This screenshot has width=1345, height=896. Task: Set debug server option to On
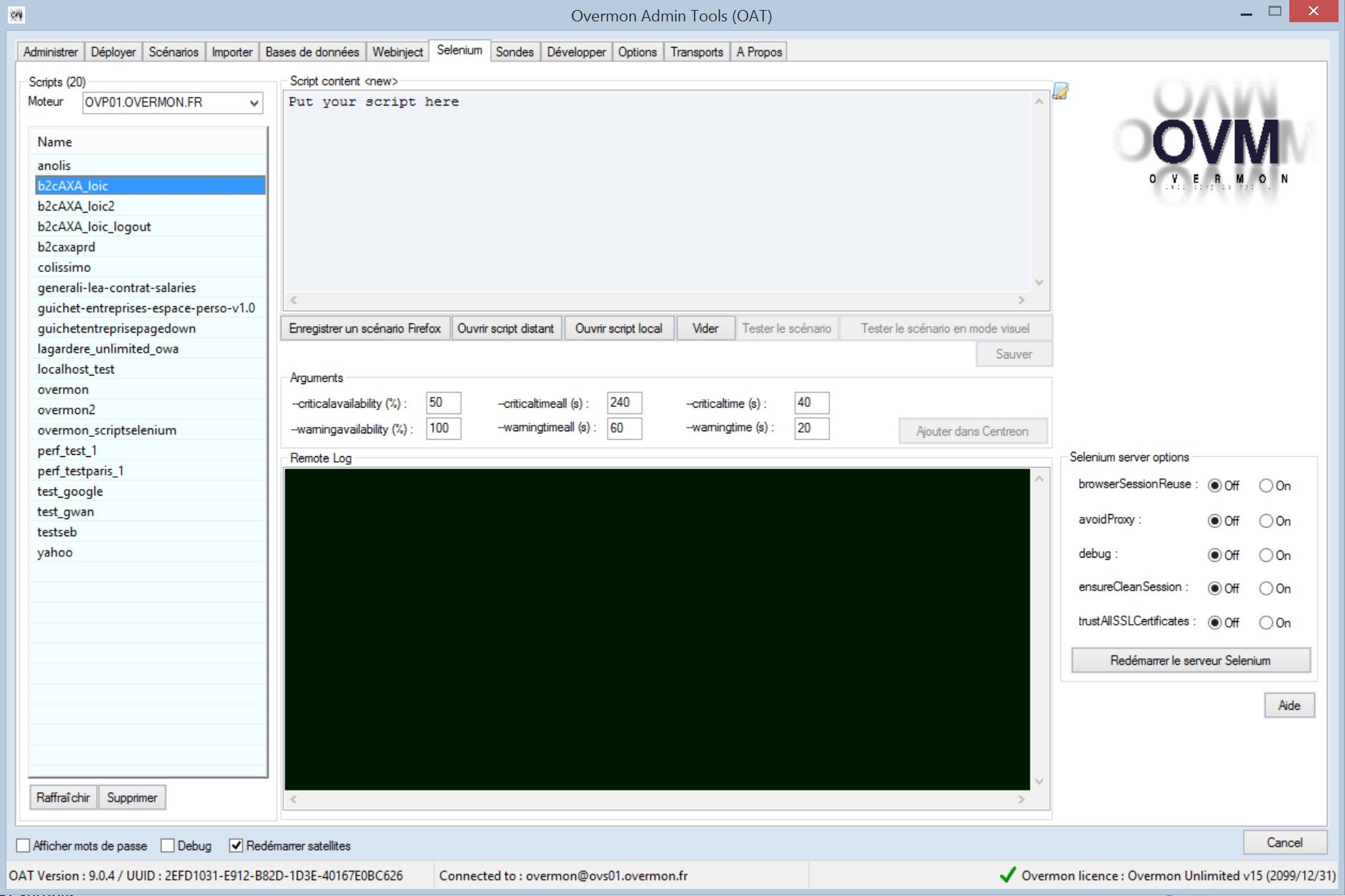click(1266, 555)
